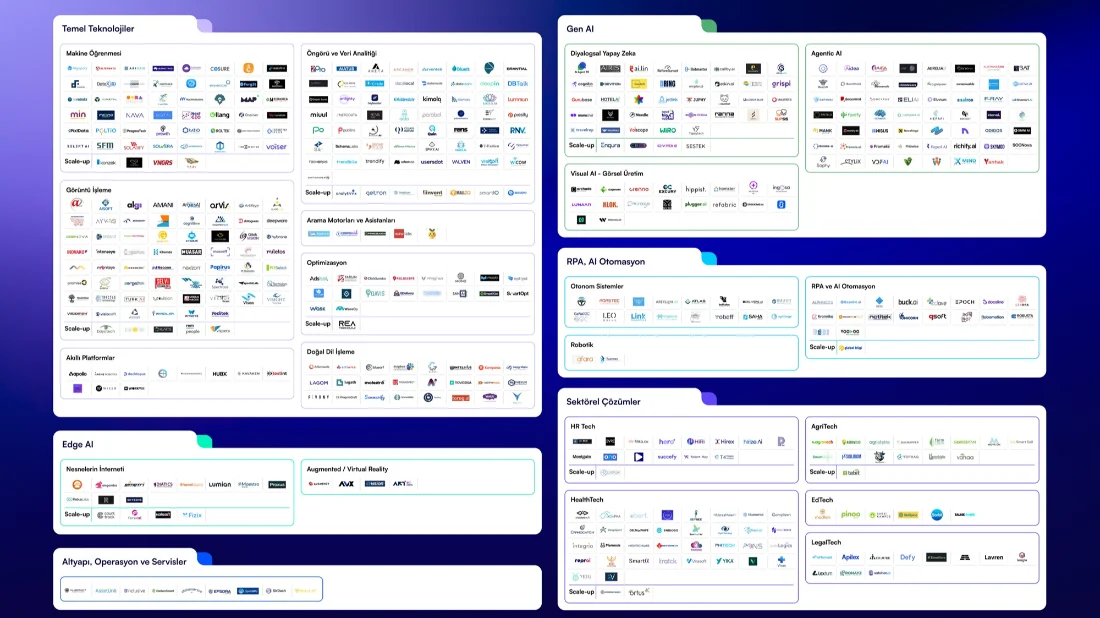Click the voiser logo in Makine Öğrenmesi
1100x618 pixels.
(x=276, y=147)
